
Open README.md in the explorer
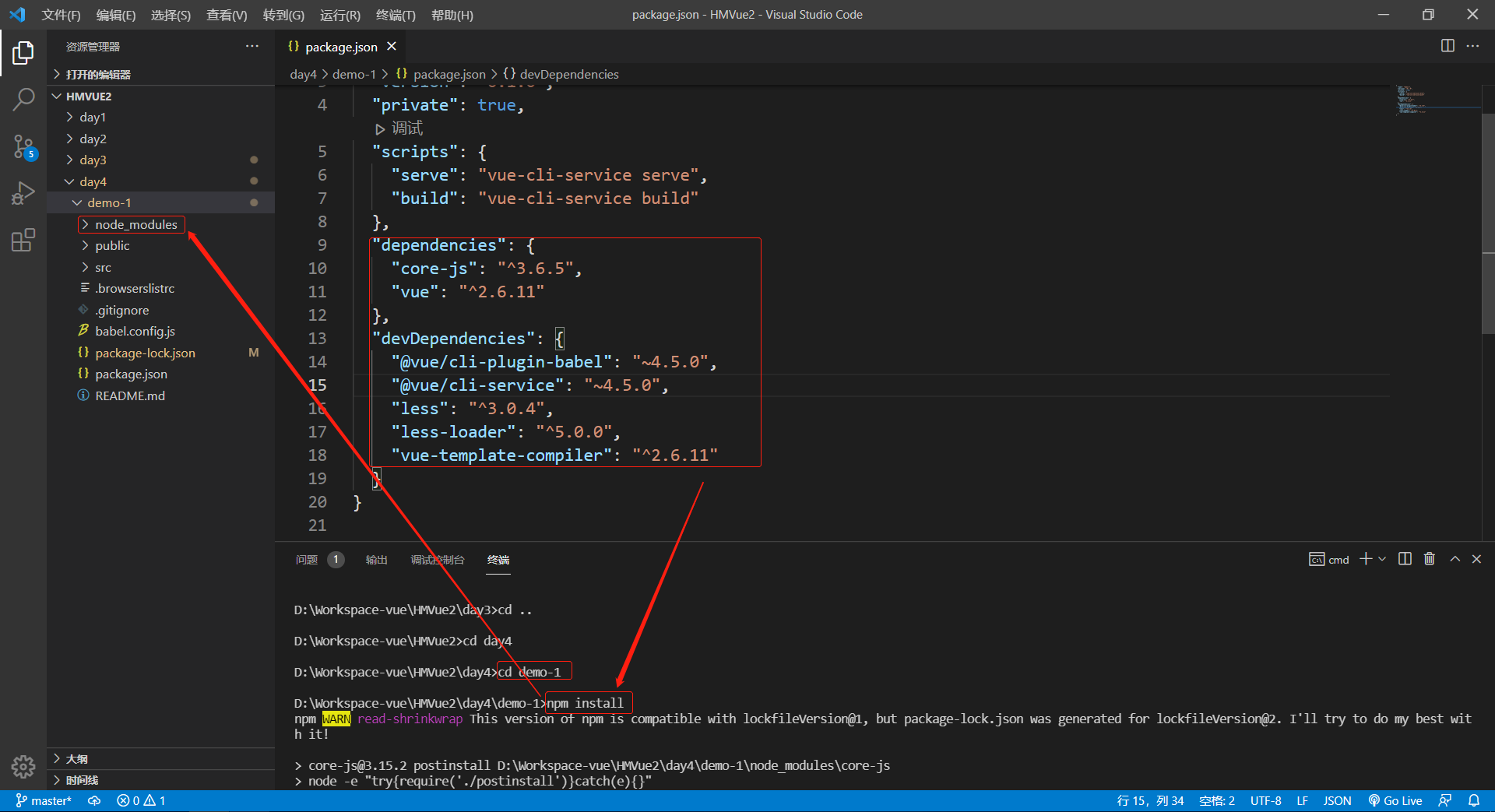pos(161,396)
